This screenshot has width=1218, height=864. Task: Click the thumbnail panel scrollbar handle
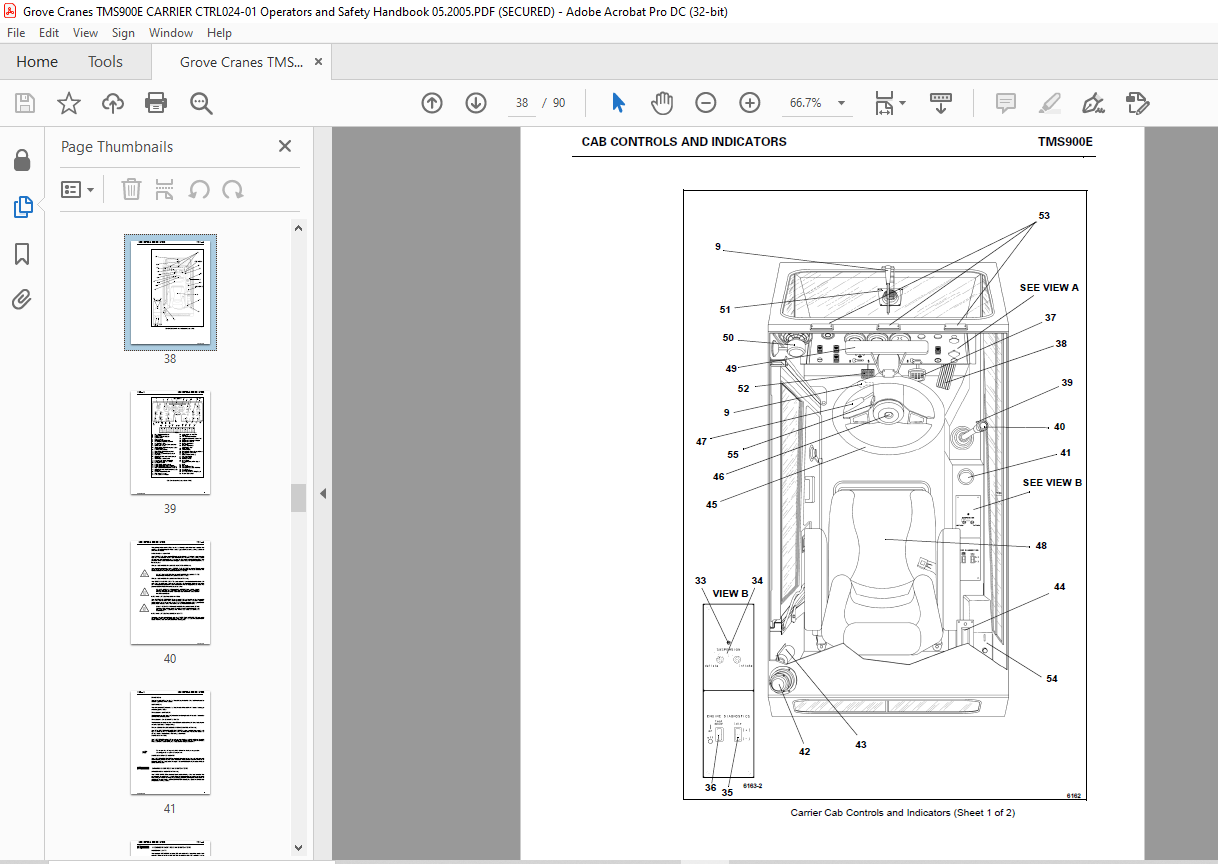pyautogui.click(x=298, y=497)
